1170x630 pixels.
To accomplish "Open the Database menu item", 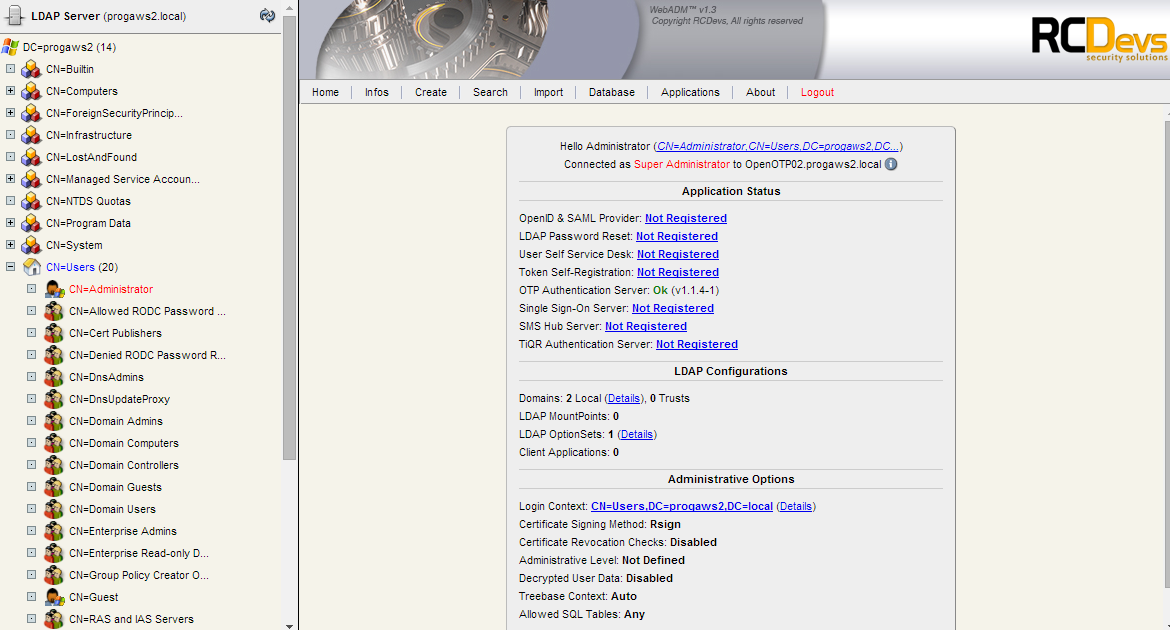I will click(x=612, y=93).
